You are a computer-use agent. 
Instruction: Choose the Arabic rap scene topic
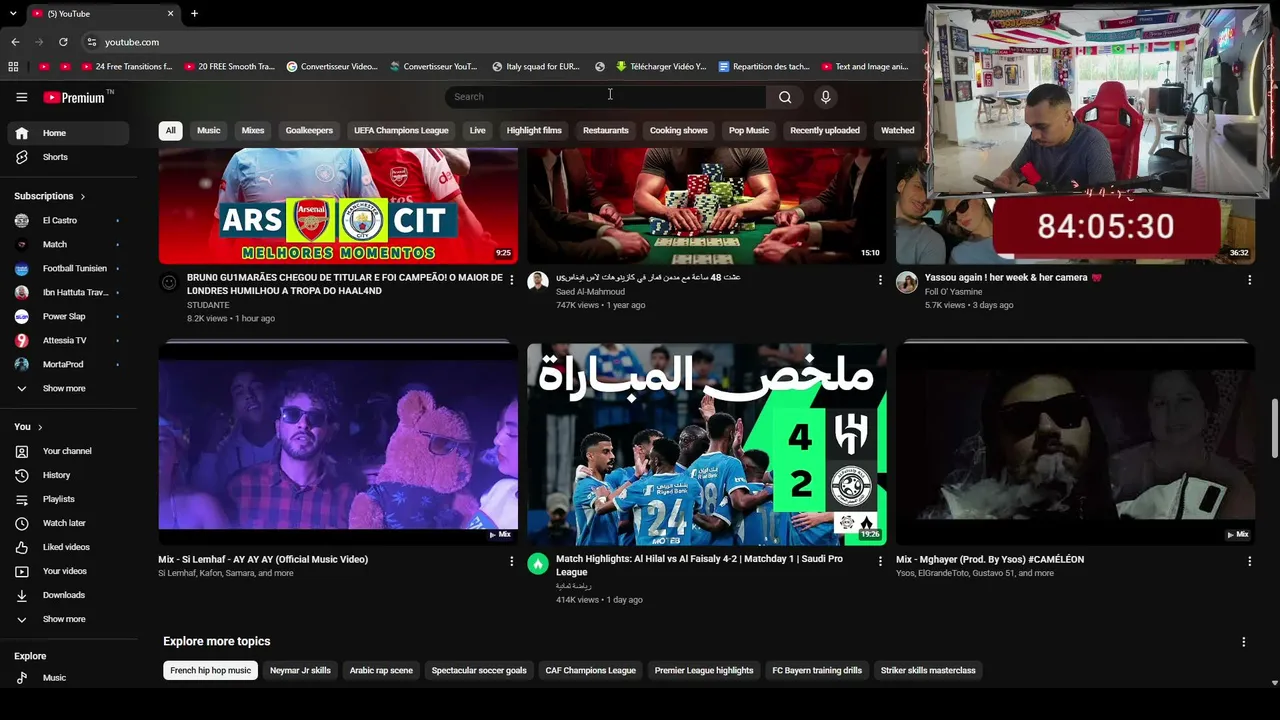(381, 670)
